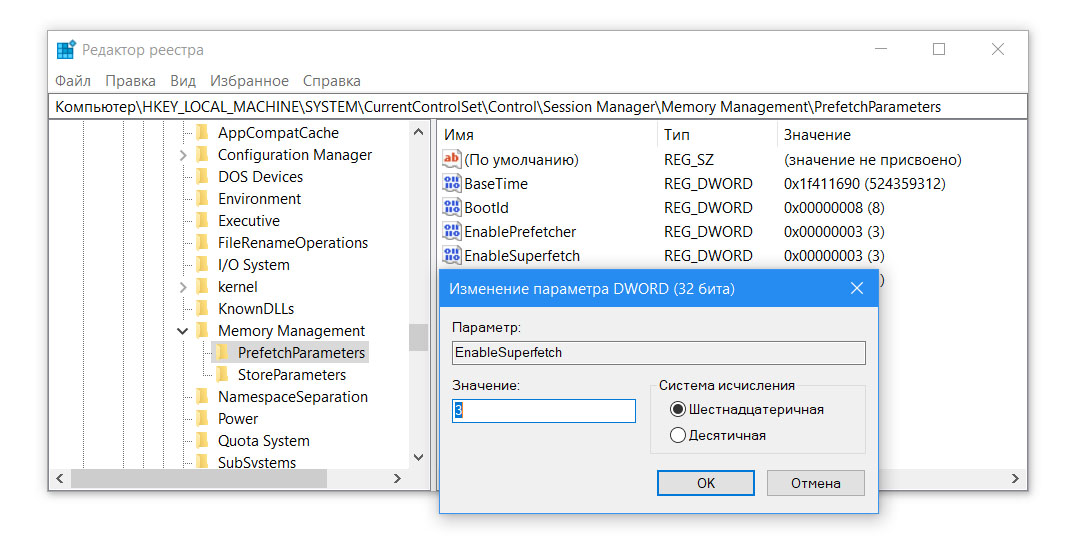
Task: Select the Десятичная radio button
Action: tap(678, 435)
